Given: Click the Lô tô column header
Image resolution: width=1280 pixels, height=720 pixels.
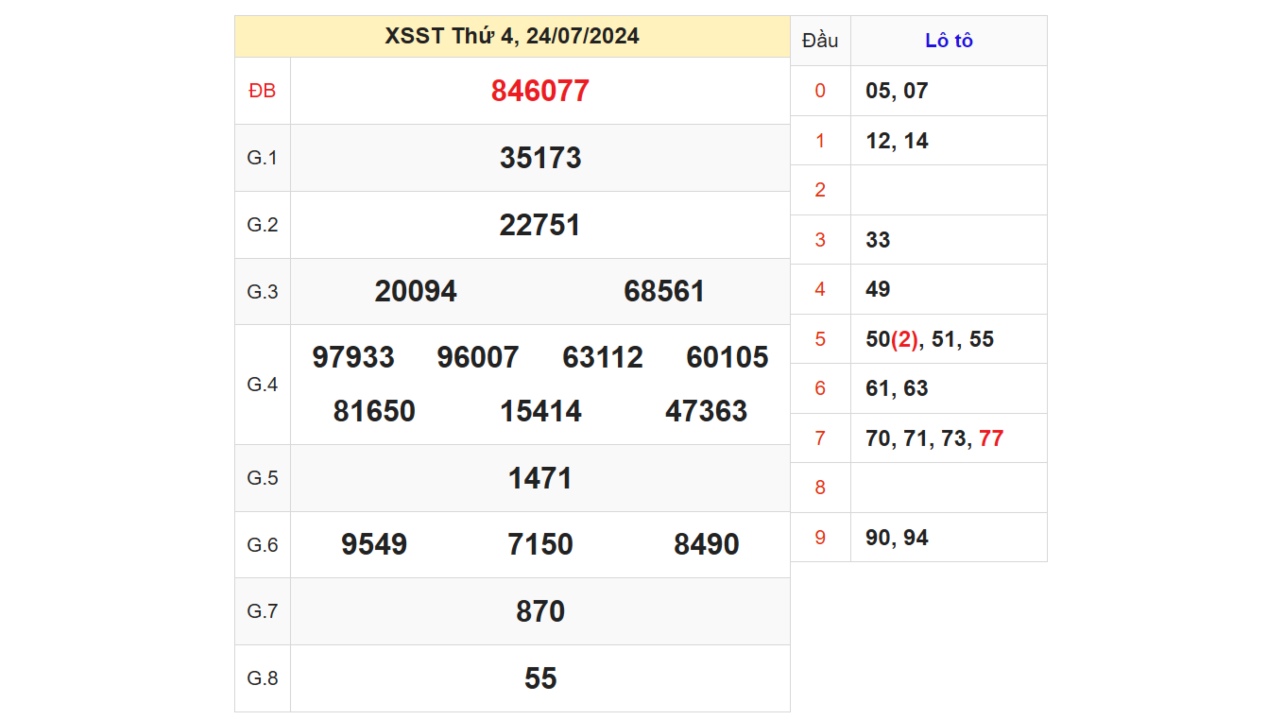Looking at the screenshot, I should pyautogui.click(x=949, y=41).
